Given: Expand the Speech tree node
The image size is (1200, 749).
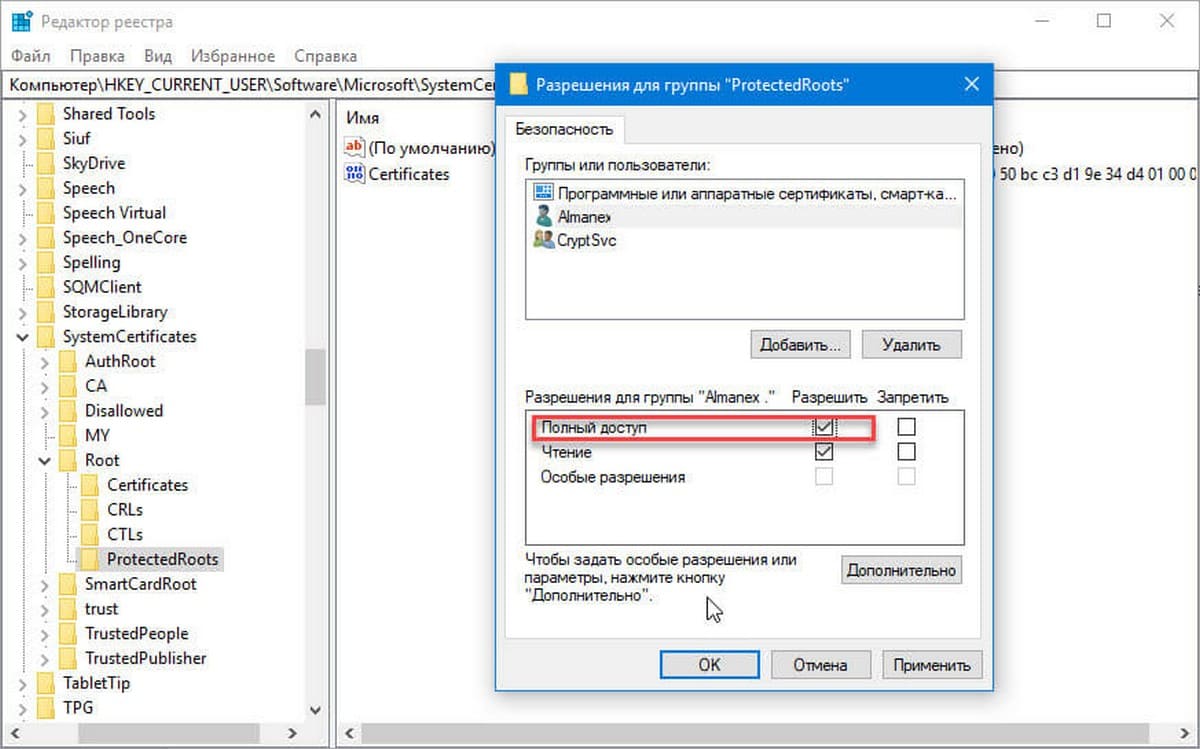Looking at the screenshot, I should (x=23, y=188).
